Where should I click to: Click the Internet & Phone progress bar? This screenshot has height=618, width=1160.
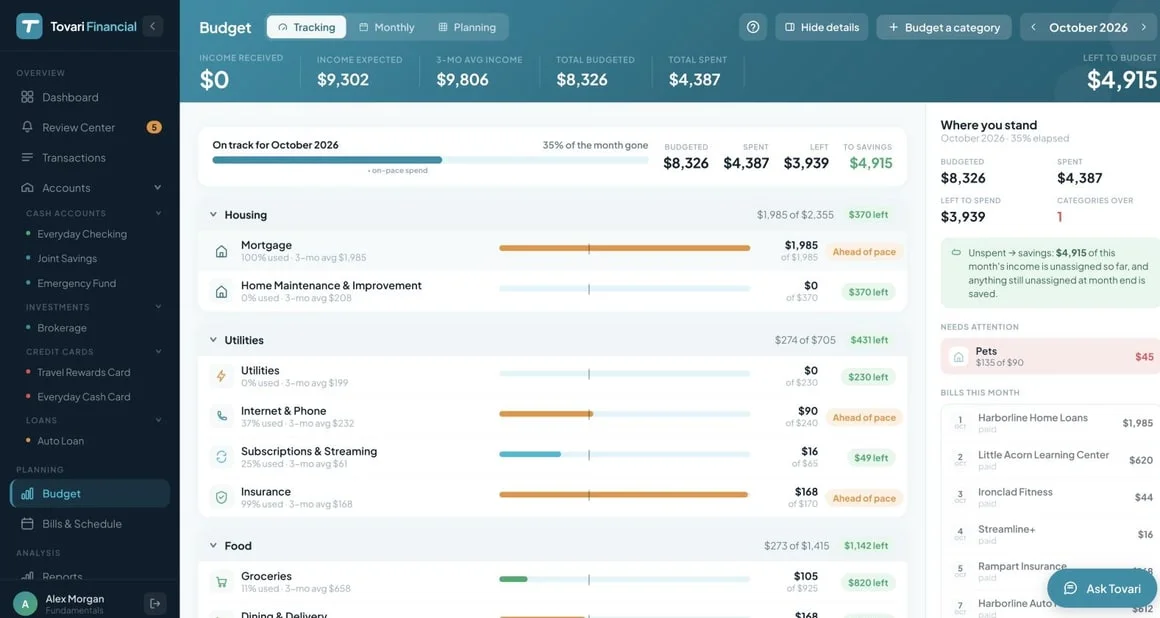tap(624, 414)
